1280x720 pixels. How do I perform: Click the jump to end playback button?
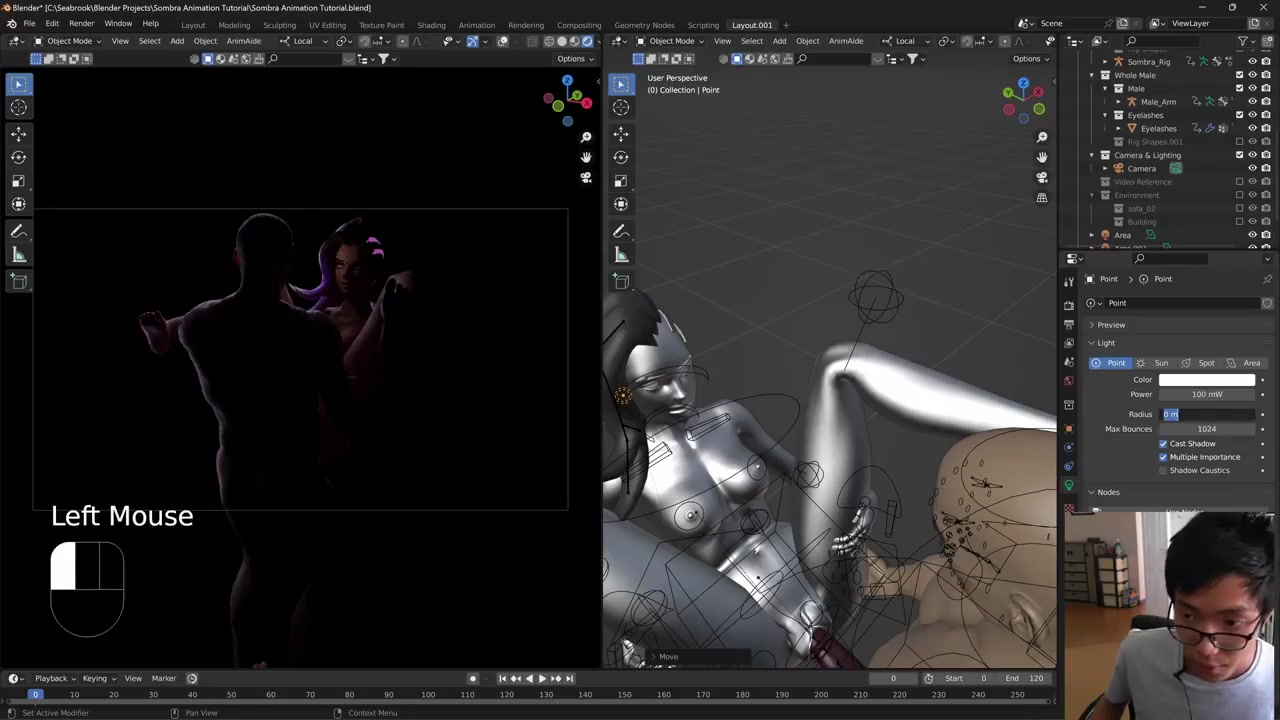567,678
